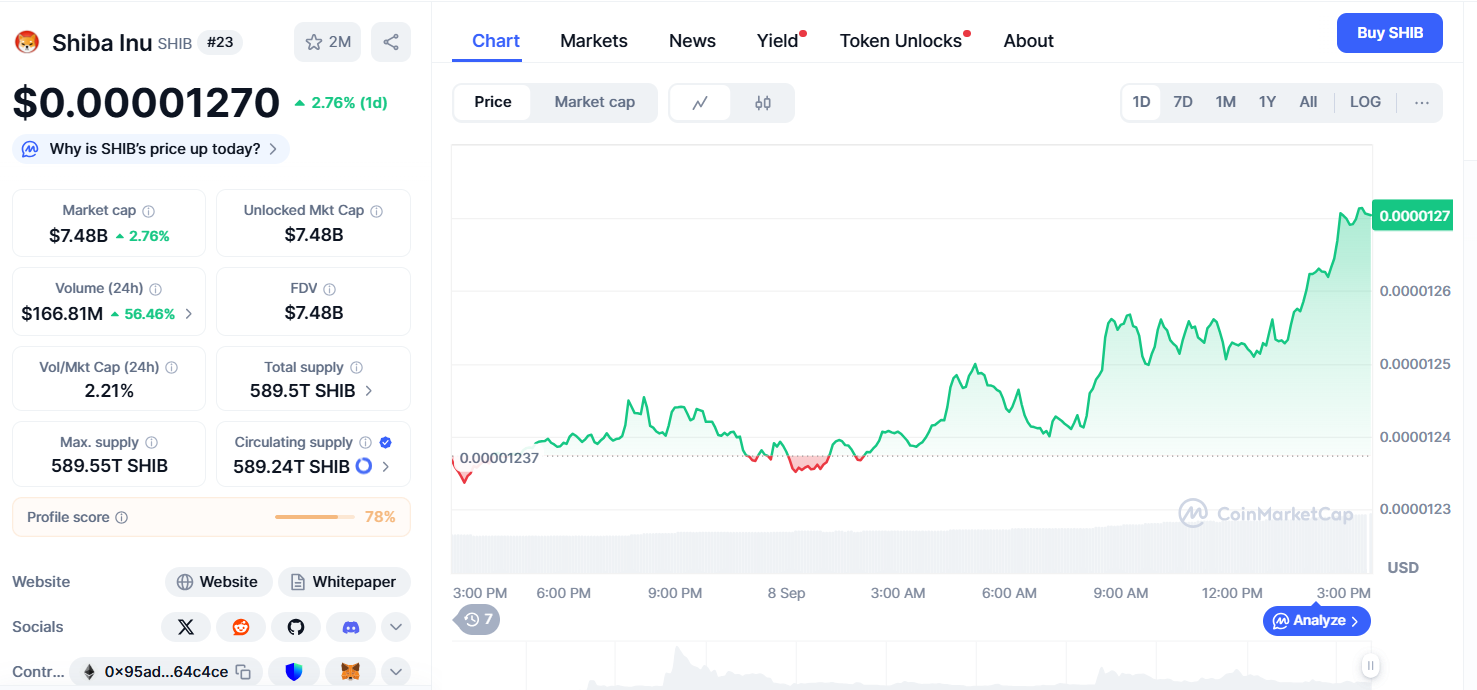Set chart range to 1D
The width and height of the screenshot is (1477, 690).
1141,102
